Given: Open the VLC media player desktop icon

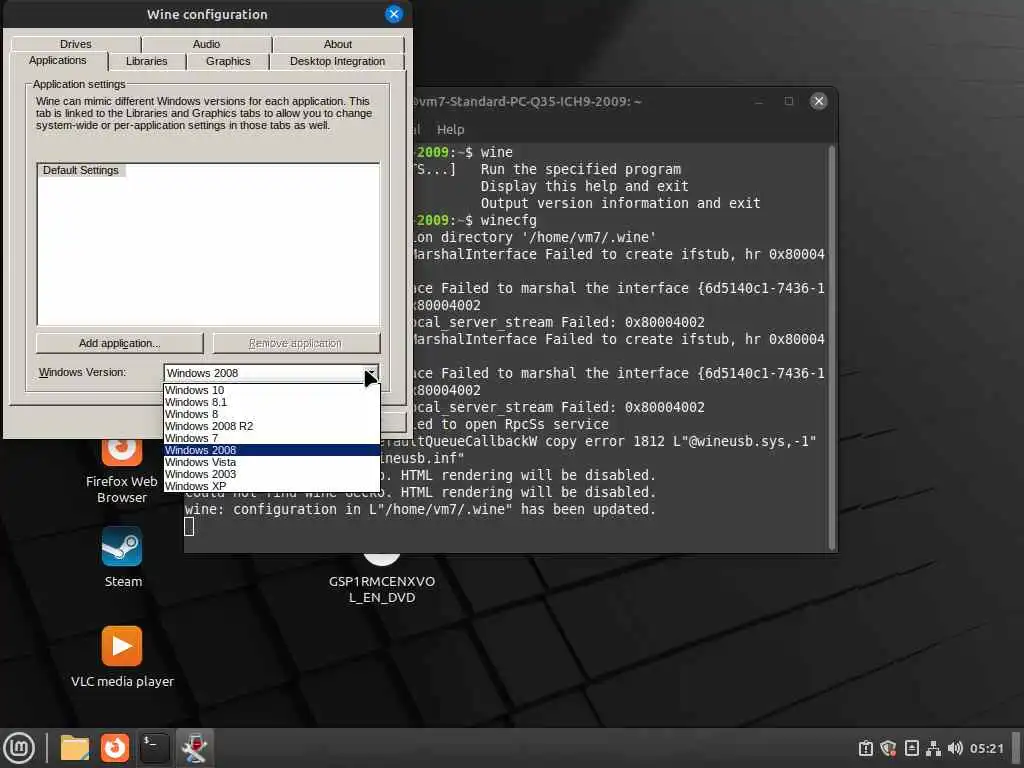Looking at the screenshot, I should (122, 657).
